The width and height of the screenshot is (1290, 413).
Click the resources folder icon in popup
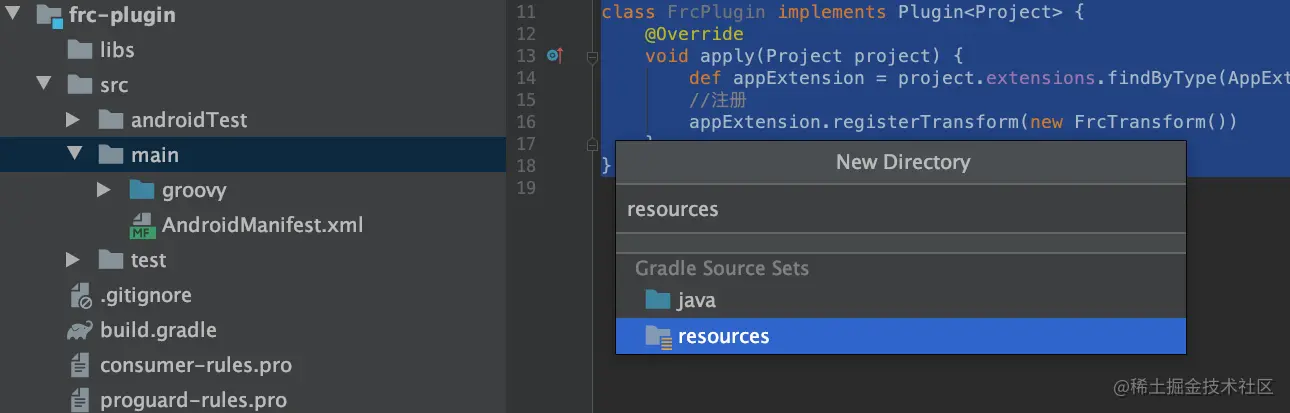[x=658, y=336]
